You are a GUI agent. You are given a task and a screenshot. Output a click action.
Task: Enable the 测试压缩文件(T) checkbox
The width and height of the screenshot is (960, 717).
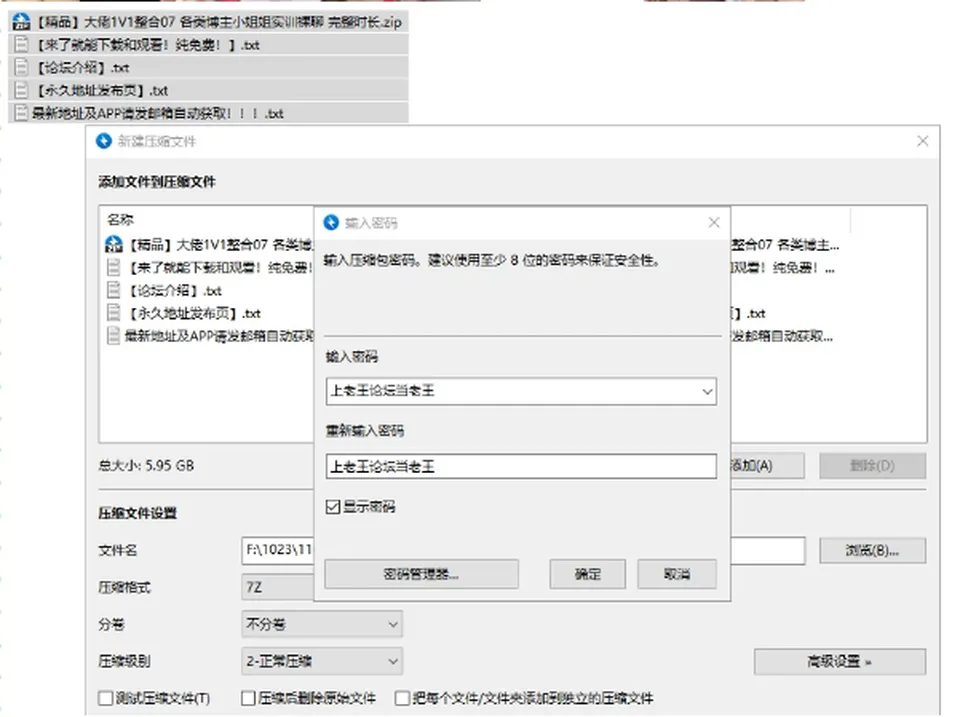click(x=105, y=698)
